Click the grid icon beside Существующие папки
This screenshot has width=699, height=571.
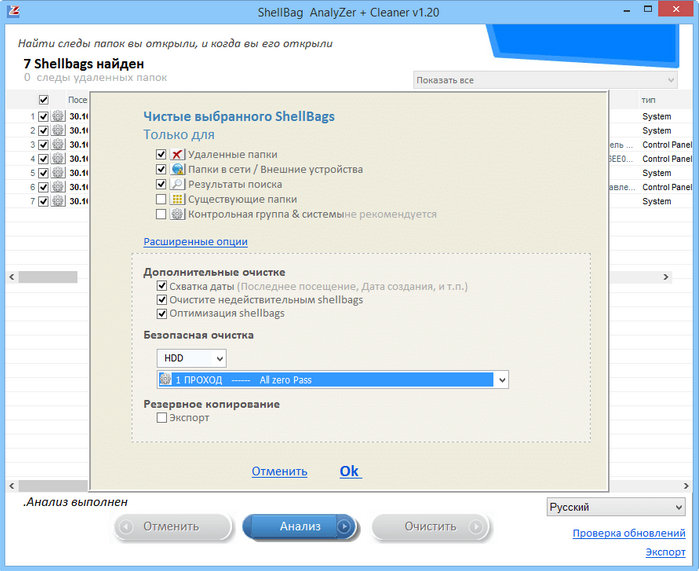[177, 199]
